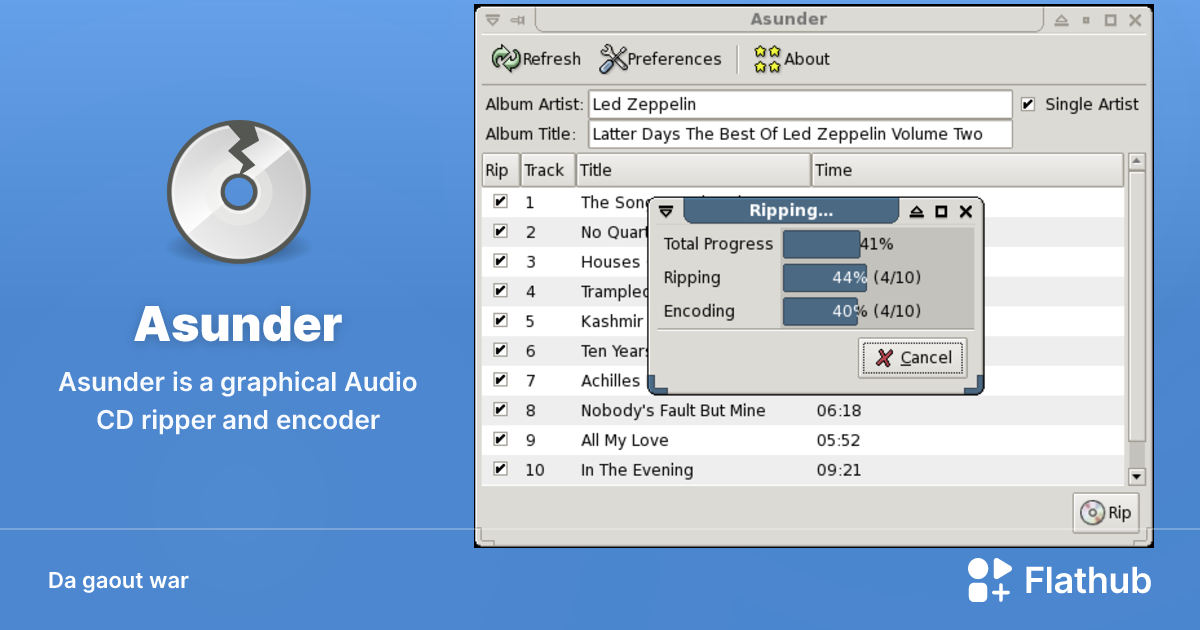Click the scrollbar down arrow

point(1136,476)
